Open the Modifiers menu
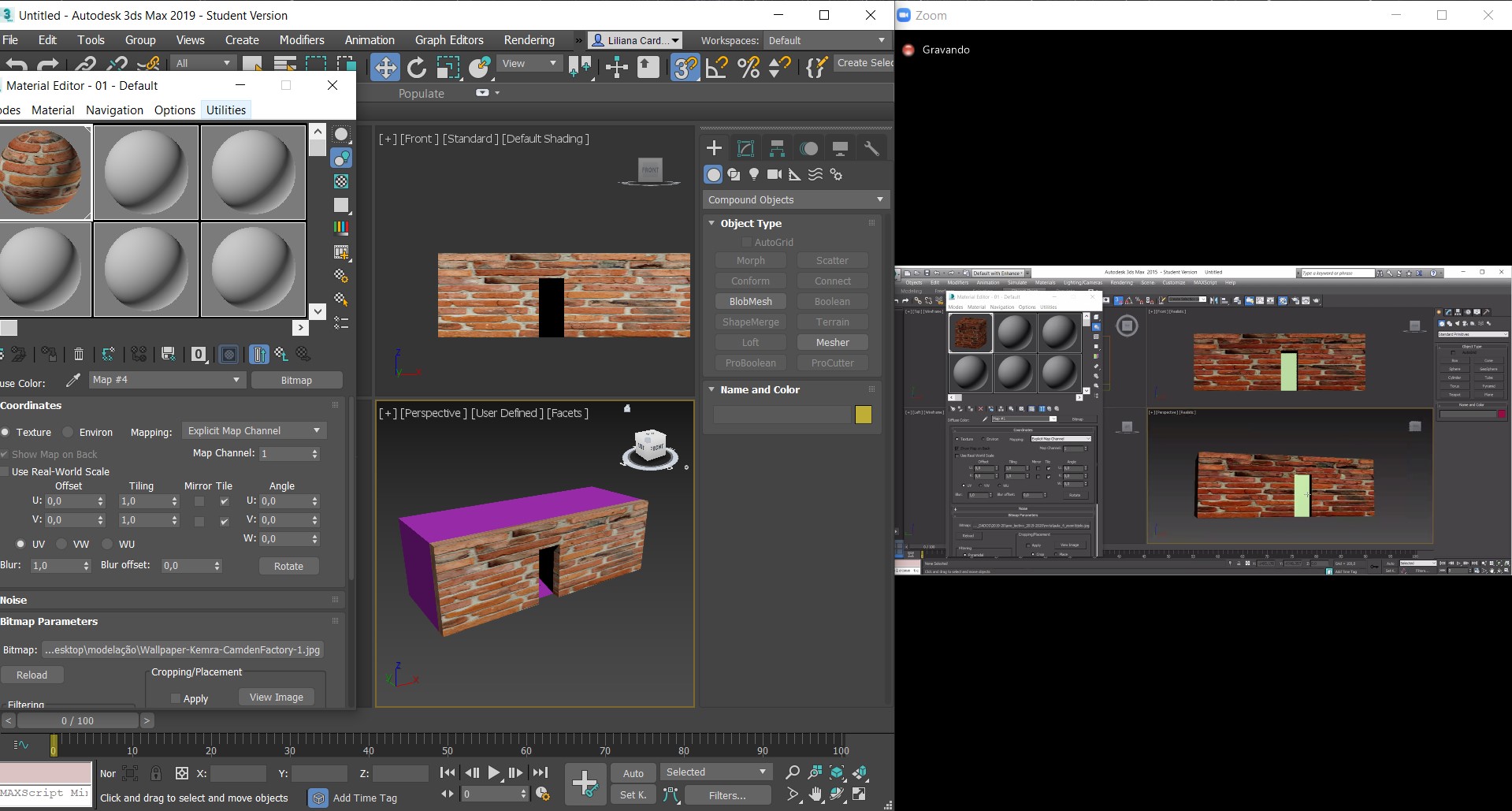Image resolution: width=1512 pixels, height=811 pixels. point(302,40)
